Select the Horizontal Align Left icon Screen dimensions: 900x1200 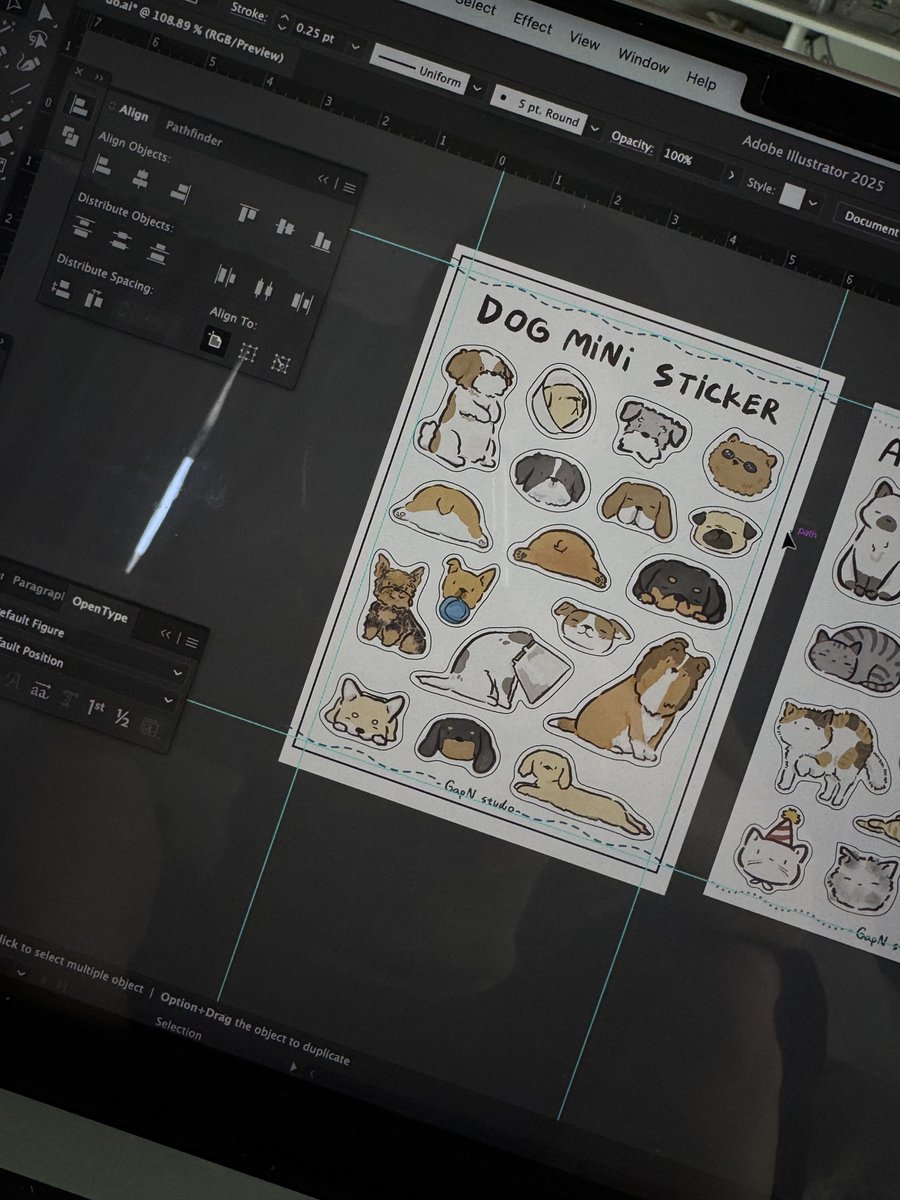coord(103,165)
